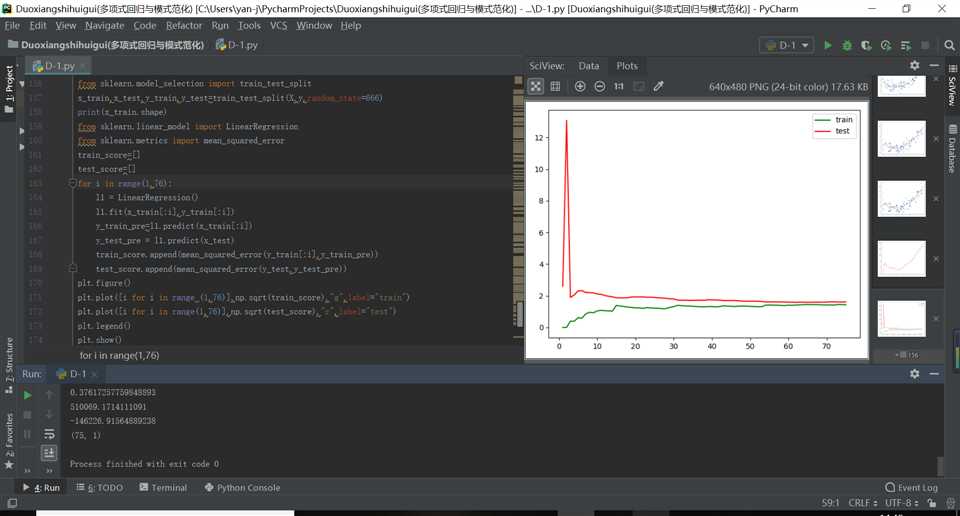Viewport: 960px width, 516px height.
Task: Open the Favorites side tool window
Action: click(x=9, y=441)
